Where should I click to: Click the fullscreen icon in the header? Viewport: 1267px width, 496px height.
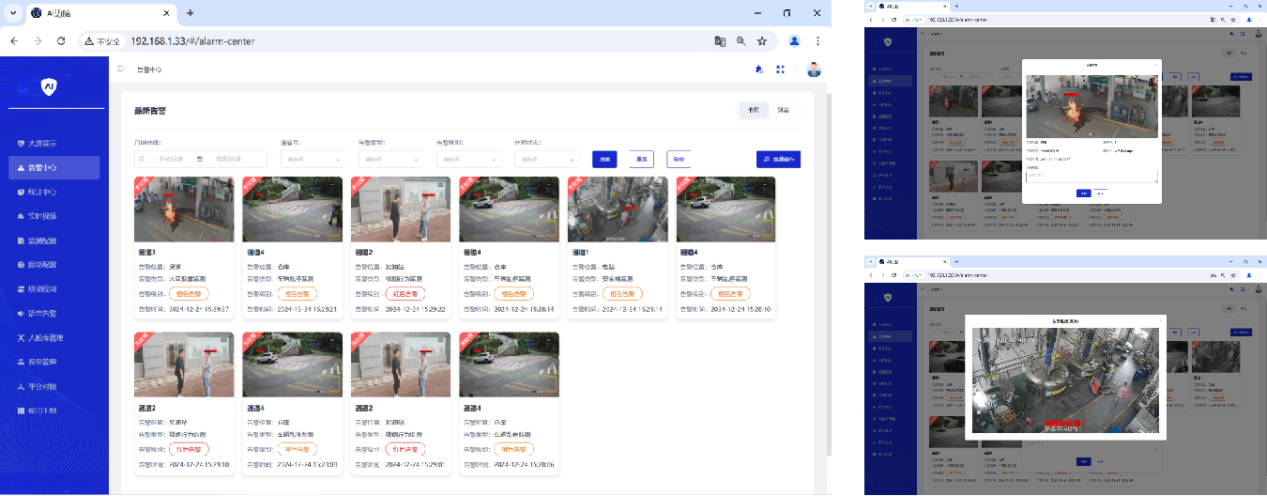[781, 70]
